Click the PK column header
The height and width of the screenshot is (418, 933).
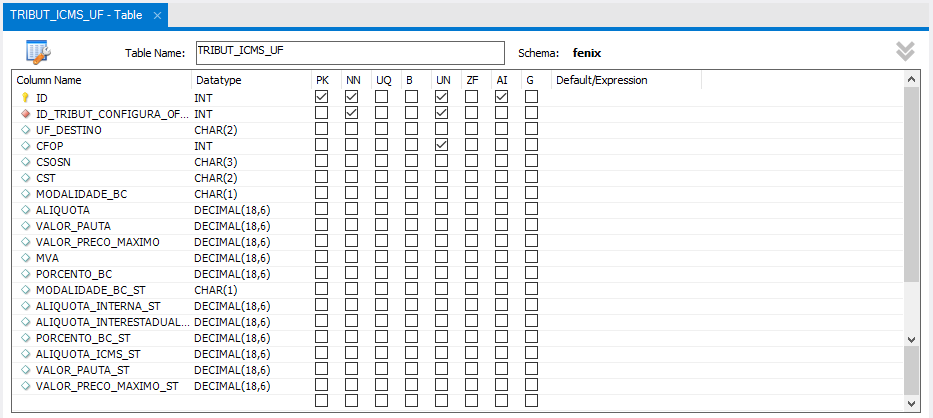322,80
